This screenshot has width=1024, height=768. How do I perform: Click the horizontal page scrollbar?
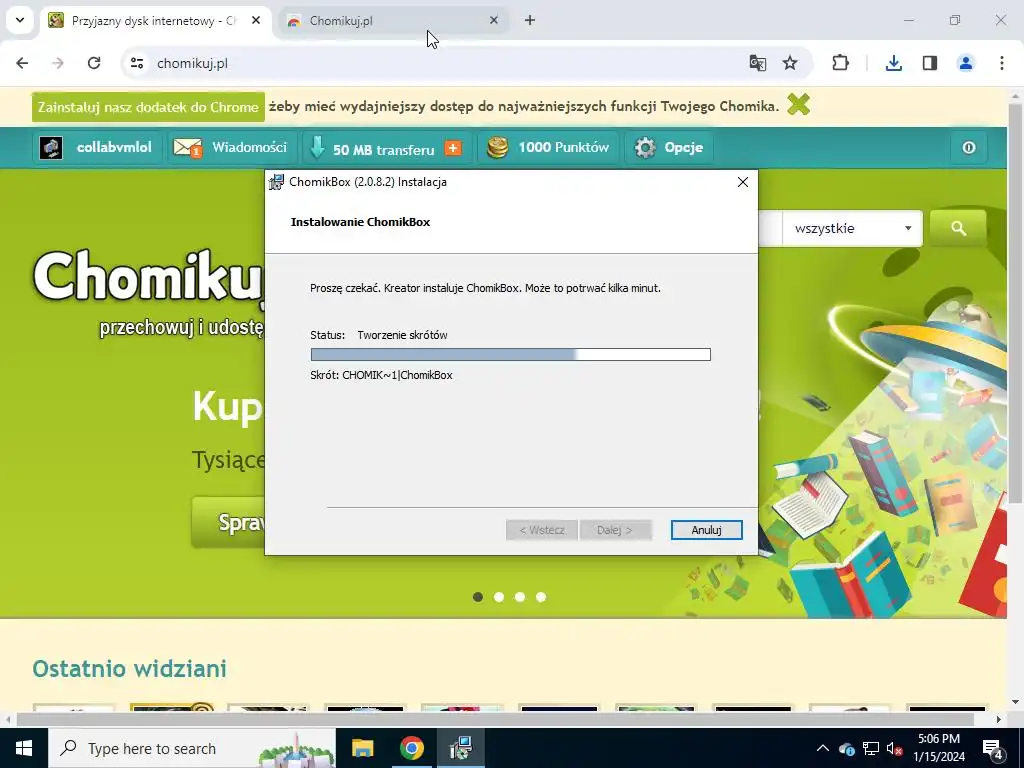point(495,719)
